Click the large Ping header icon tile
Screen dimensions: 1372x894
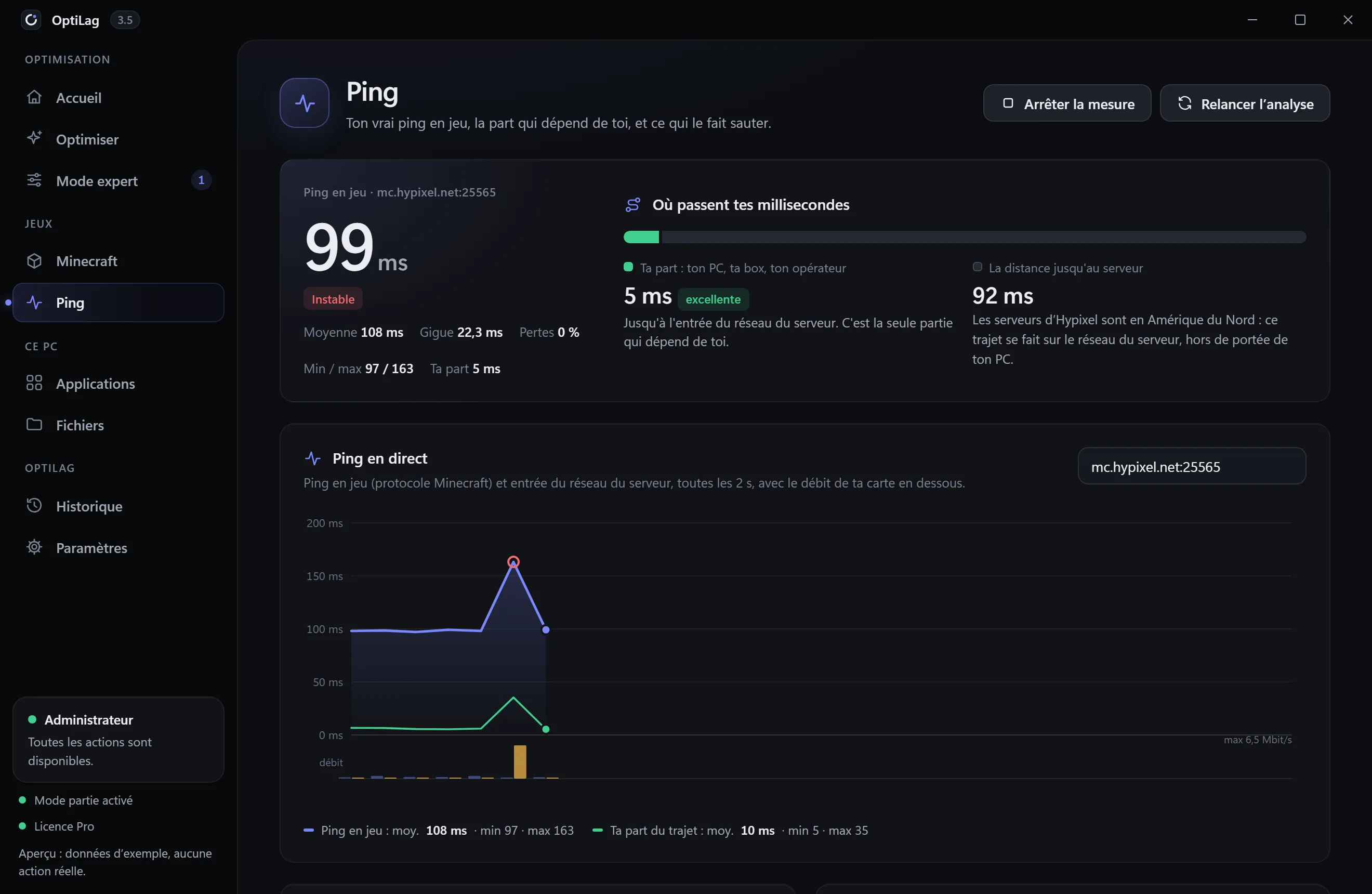[x=305, y=102]
